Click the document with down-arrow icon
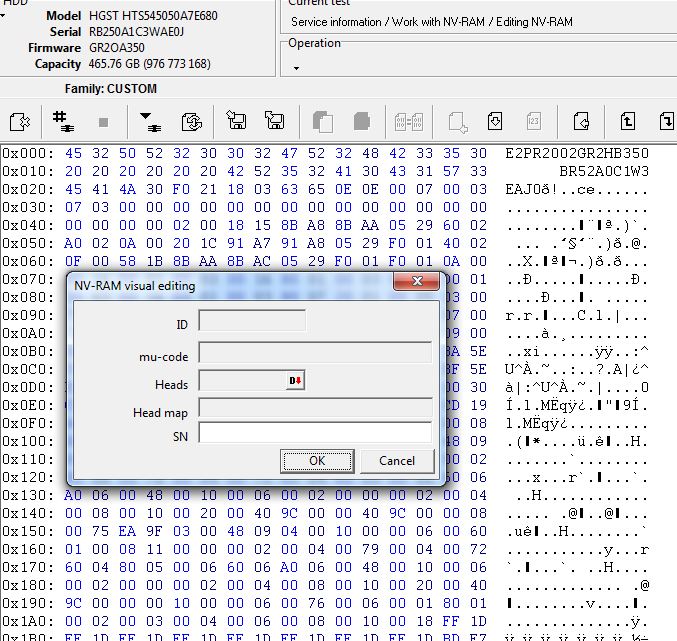The height and width of the screenshot is (641, 677). [495, 121]
